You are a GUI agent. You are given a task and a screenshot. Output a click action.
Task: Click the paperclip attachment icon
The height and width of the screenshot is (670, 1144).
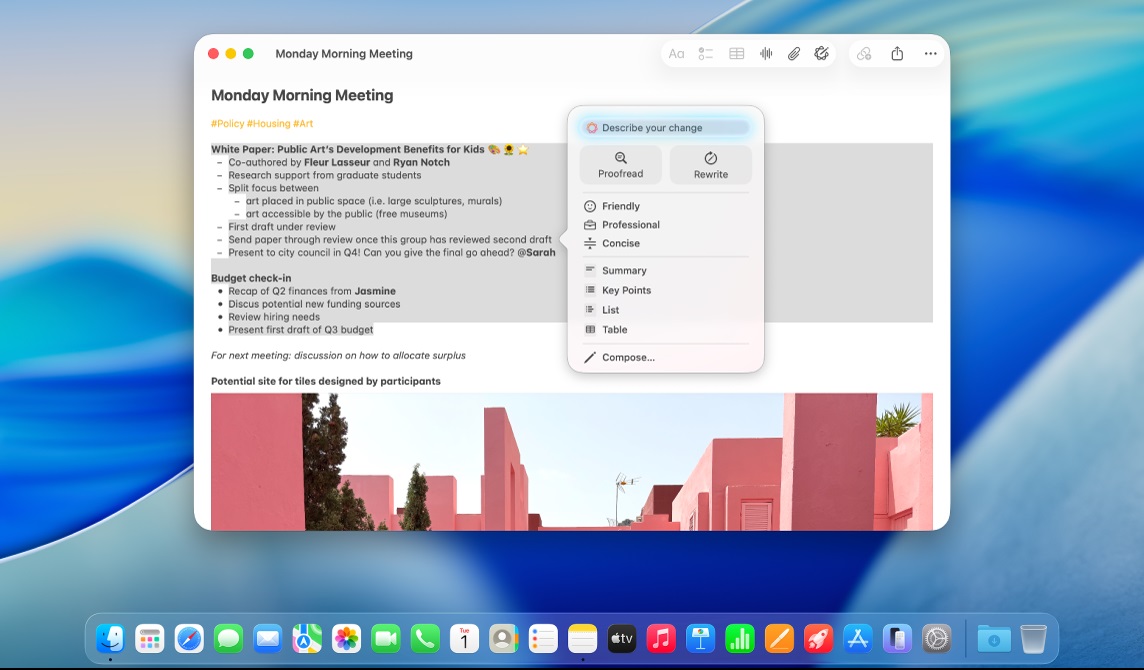[793, 54]
